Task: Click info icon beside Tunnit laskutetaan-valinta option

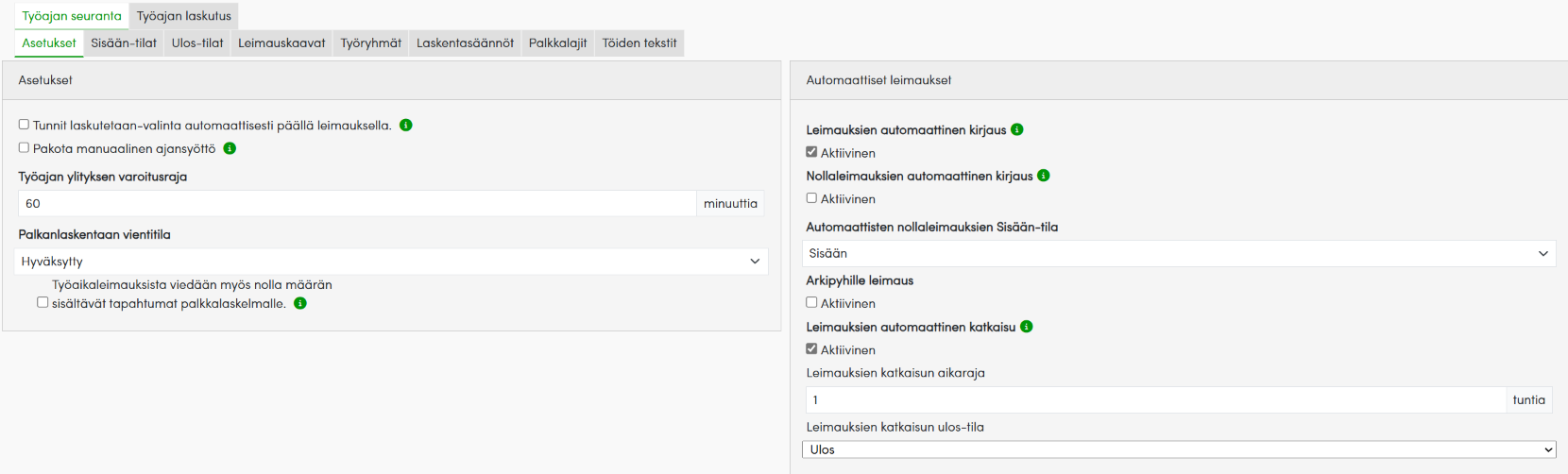Action: pos(406,126)
